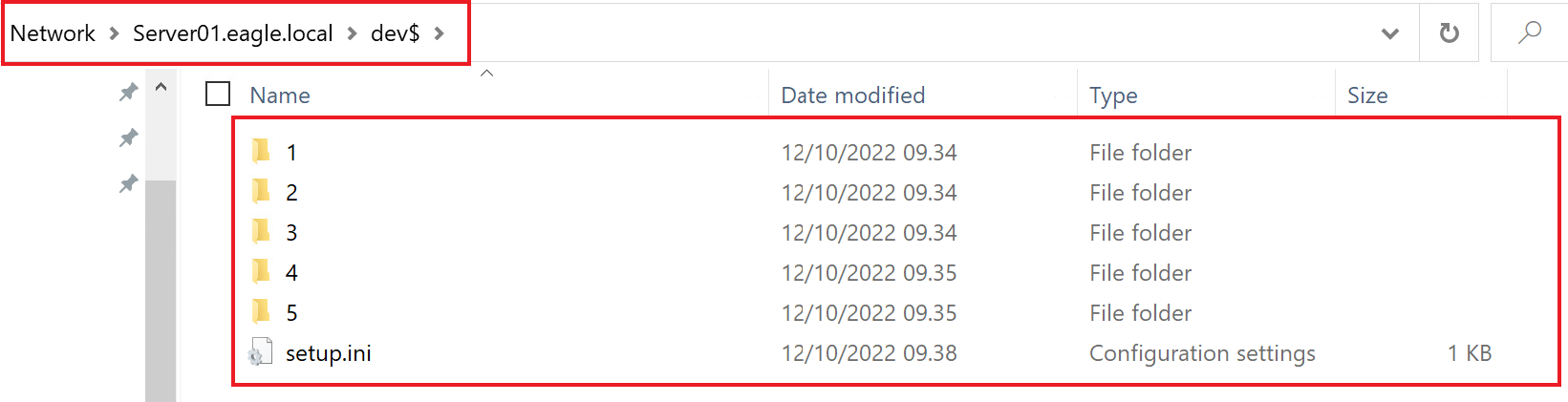Expand the chevron after Server01.eagle.local
This screenshot has height=402, width=1568.
tap(352, 33)
